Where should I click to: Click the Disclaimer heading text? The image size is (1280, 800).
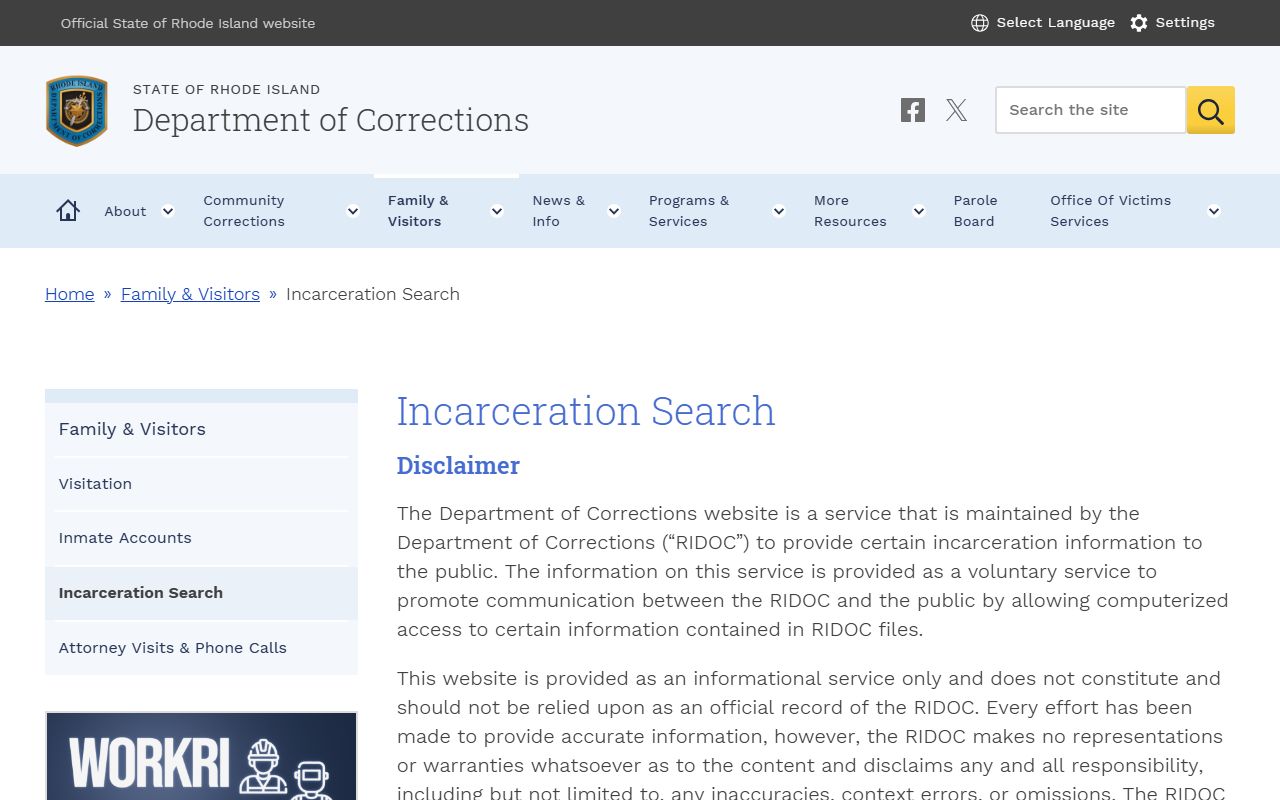(x=458, y=466)
